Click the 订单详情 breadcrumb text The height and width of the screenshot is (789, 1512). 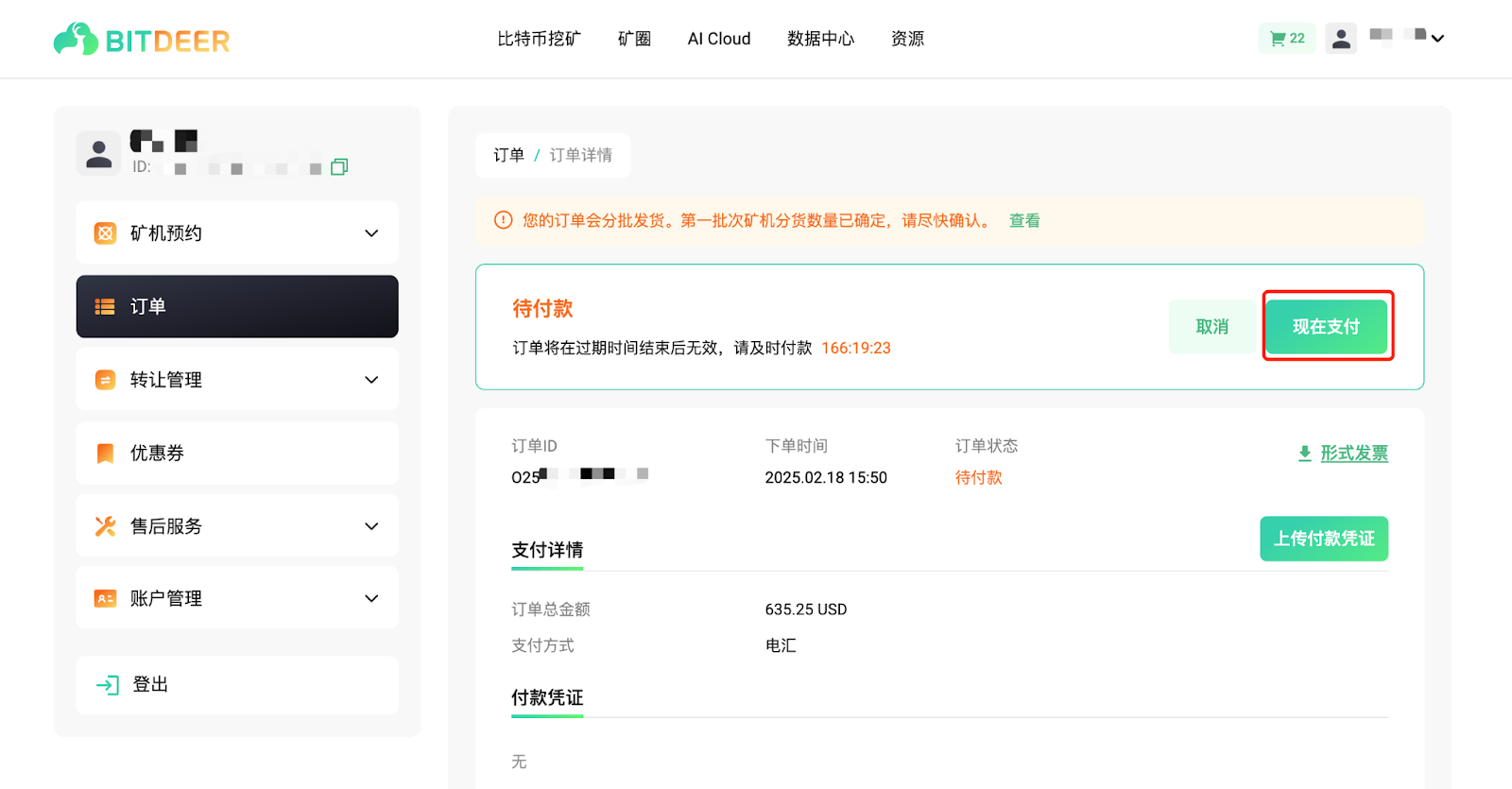tap(581, 155)
